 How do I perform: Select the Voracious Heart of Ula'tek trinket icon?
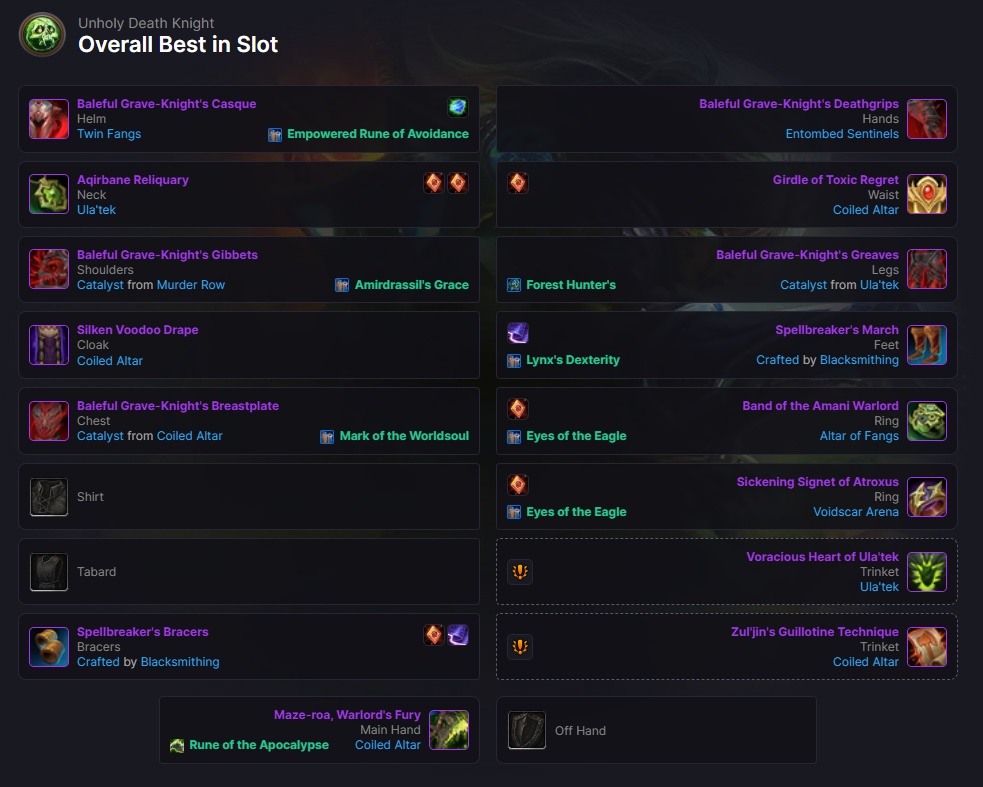927,572
